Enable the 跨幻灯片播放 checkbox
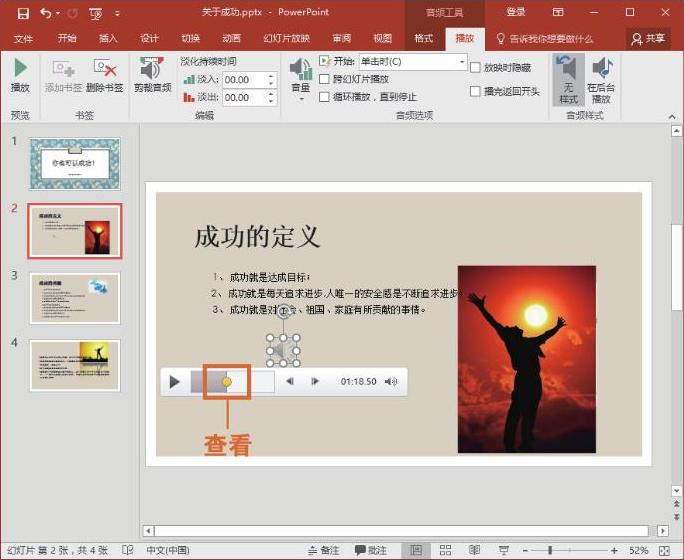Viewport: 684px width, 560px height. click(x=325, y=79)
